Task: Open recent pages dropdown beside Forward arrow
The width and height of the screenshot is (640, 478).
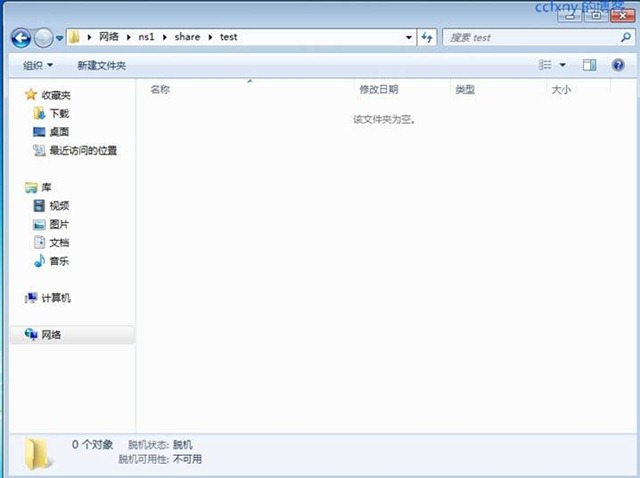Action: coord(60,38)
